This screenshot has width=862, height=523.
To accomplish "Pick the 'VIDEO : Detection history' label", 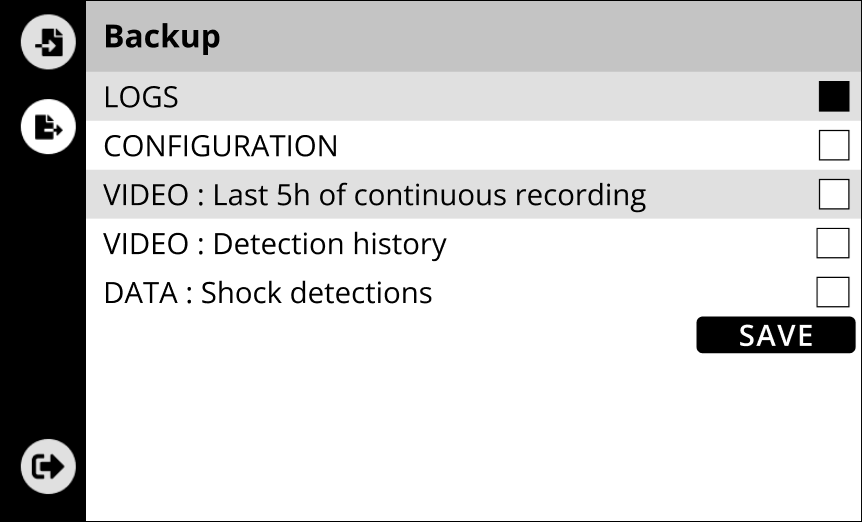I will 275,243.
